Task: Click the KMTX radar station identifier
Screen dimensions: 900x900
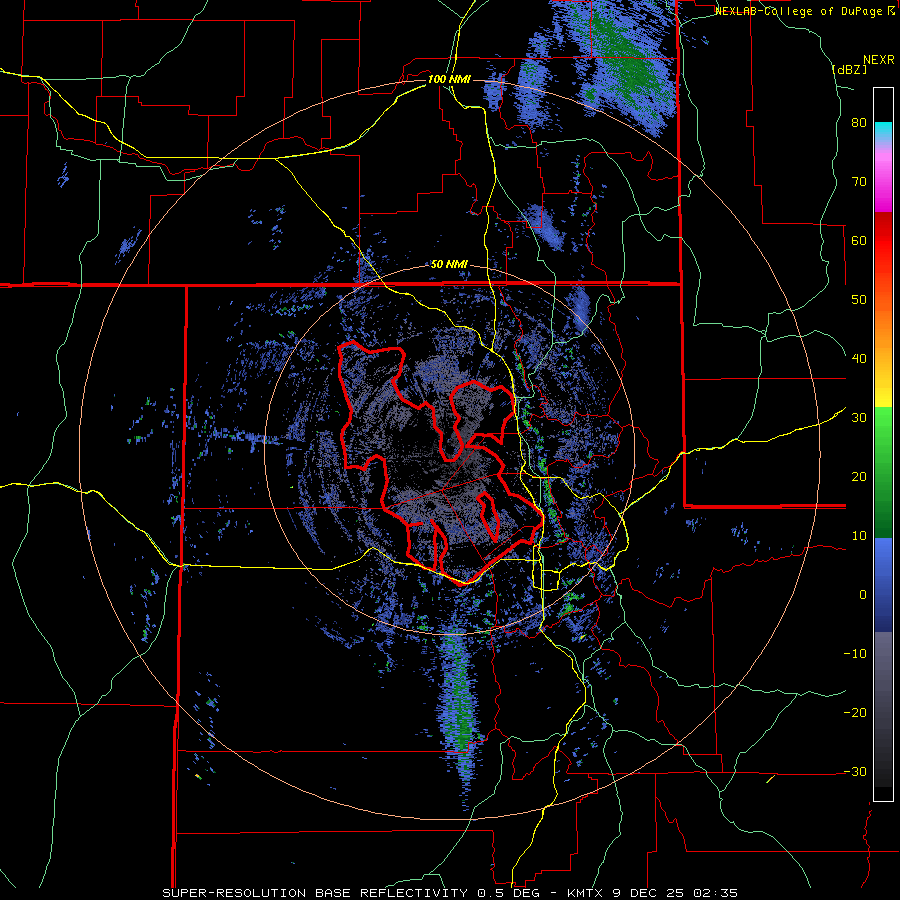Action: 585,893
